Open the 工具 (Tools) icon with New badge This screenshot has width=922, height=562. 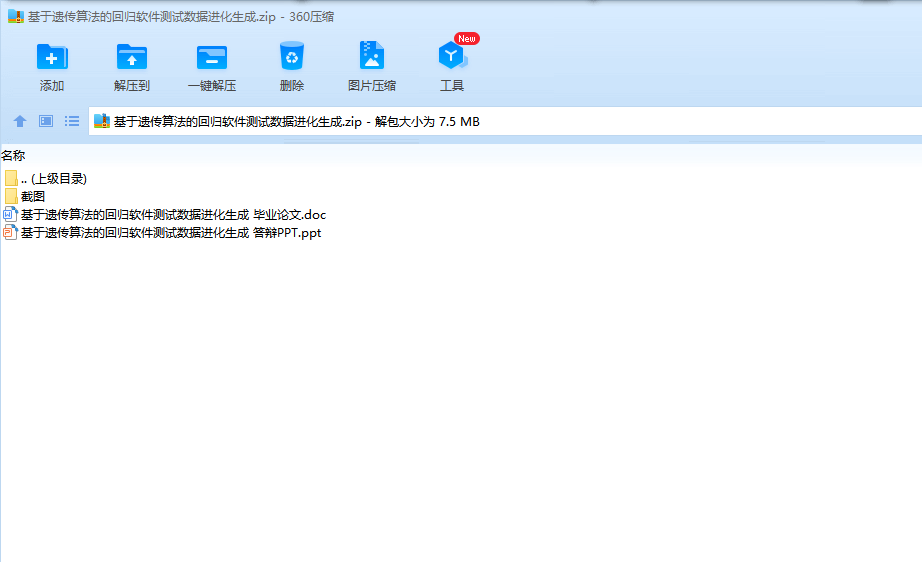(x=453, y=55)
